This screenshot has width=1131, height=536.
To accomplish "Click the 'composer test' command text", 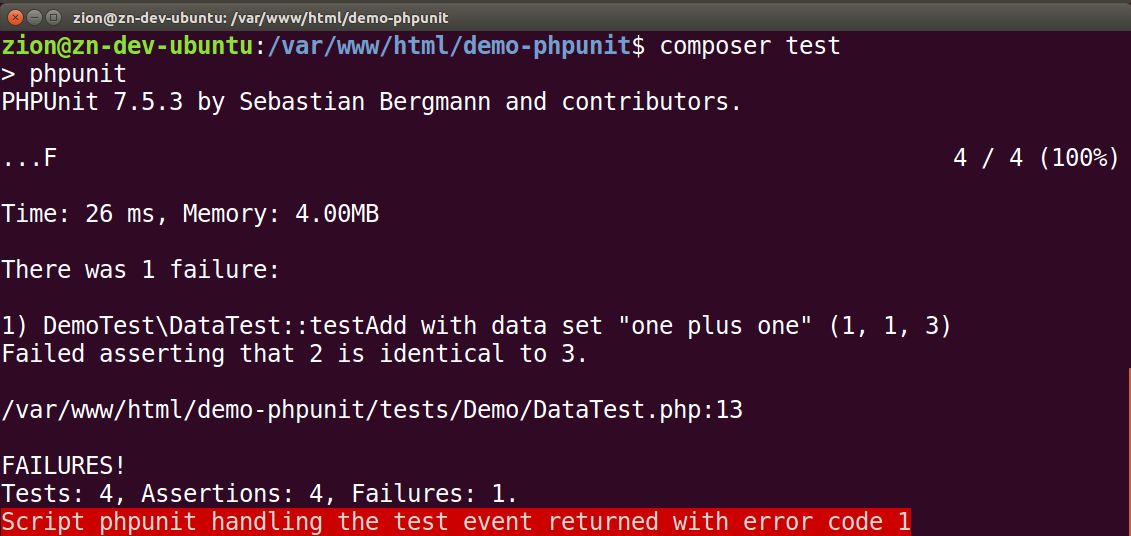I will [750, 45].
